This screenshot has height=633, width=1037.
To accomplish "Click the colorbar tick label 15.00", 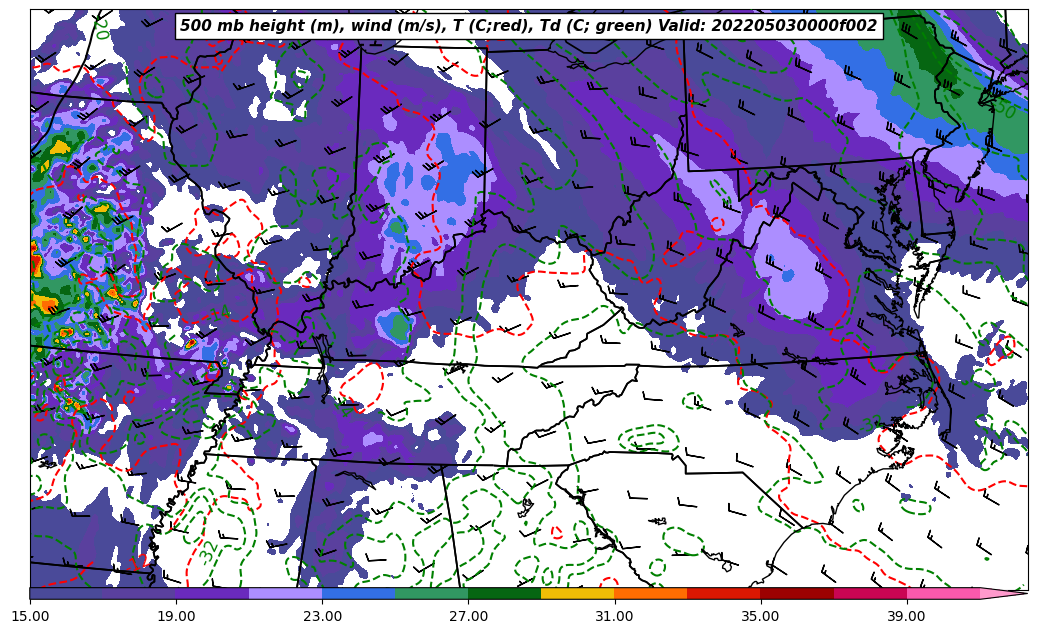I will 30,616.
